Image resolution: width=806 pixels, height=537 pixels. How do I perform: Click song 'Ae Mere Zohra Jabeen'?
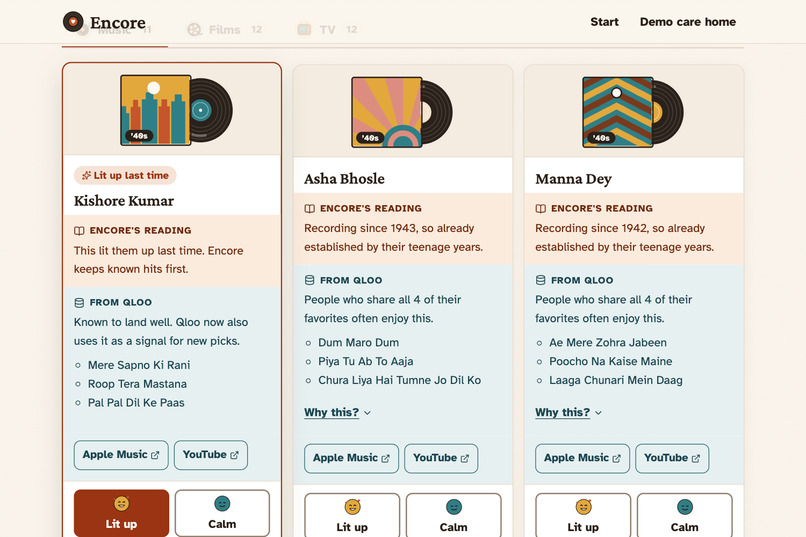[x=608, y=343]
